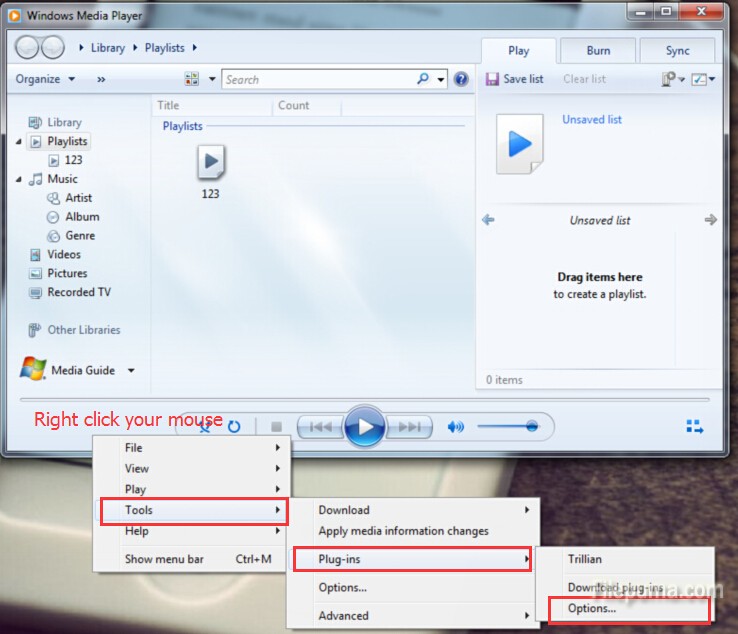Expand the Organize dropdown
Screen dimensions: 738x634
click(45, 79)
